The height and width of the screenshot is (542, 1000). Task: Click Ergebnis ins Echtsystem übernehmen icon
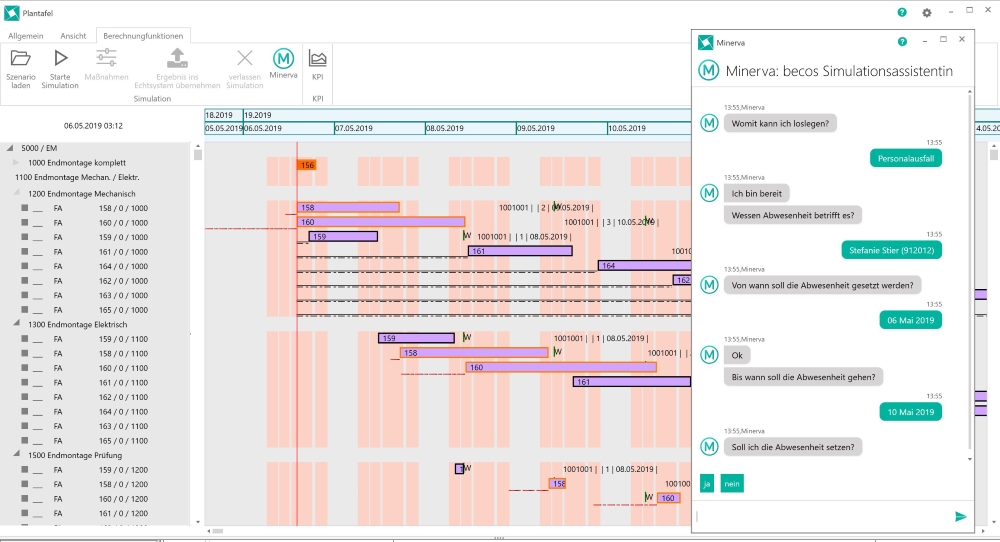[x=176, y=59]
